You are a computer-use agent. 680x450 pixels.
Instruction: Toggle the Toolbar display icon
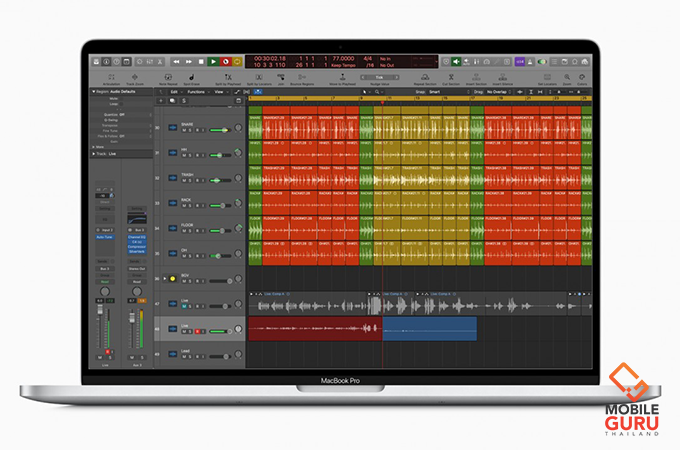click(x=126, y=62)
